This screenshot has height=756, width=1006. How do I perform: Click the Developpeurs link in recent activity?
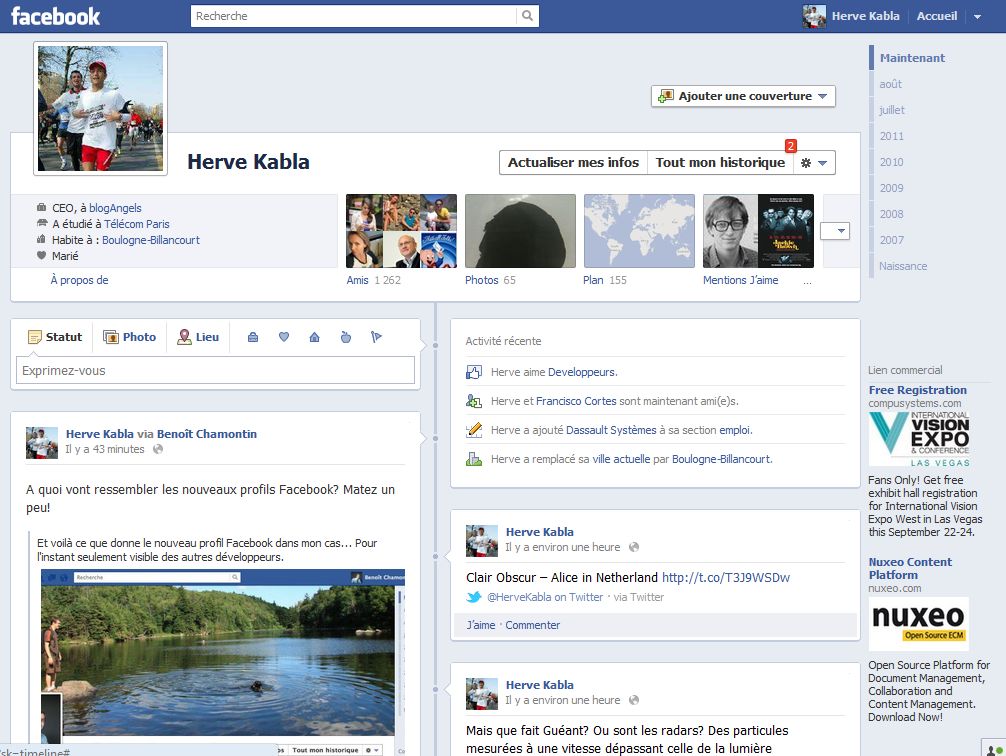[583, 372]
